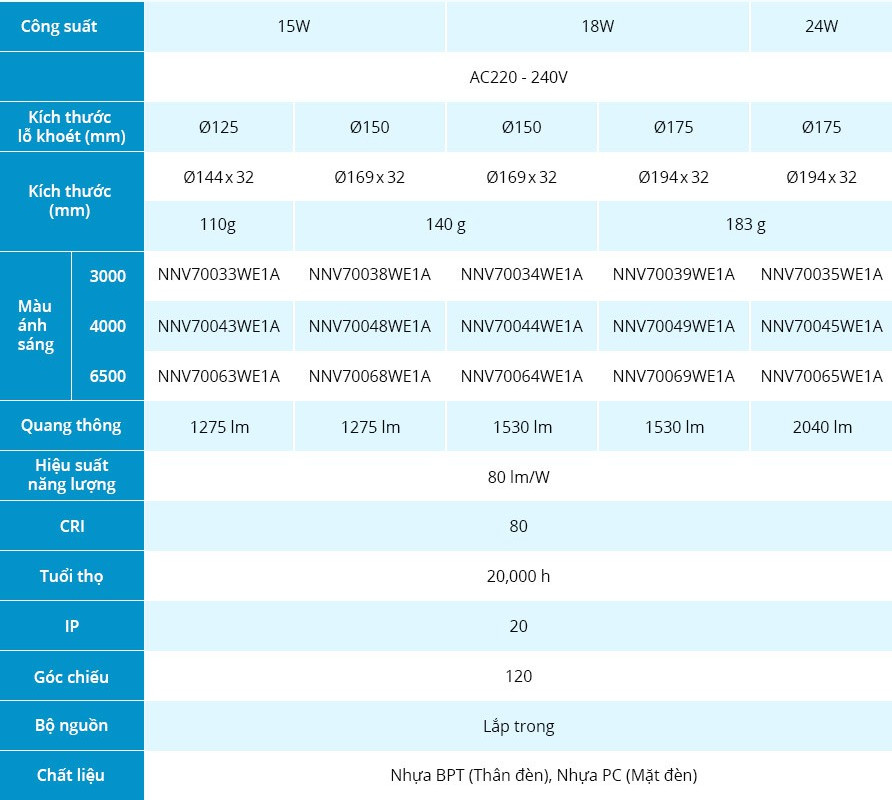Select the 110g weight cell
Screen dimensions: 892x800
218,225
